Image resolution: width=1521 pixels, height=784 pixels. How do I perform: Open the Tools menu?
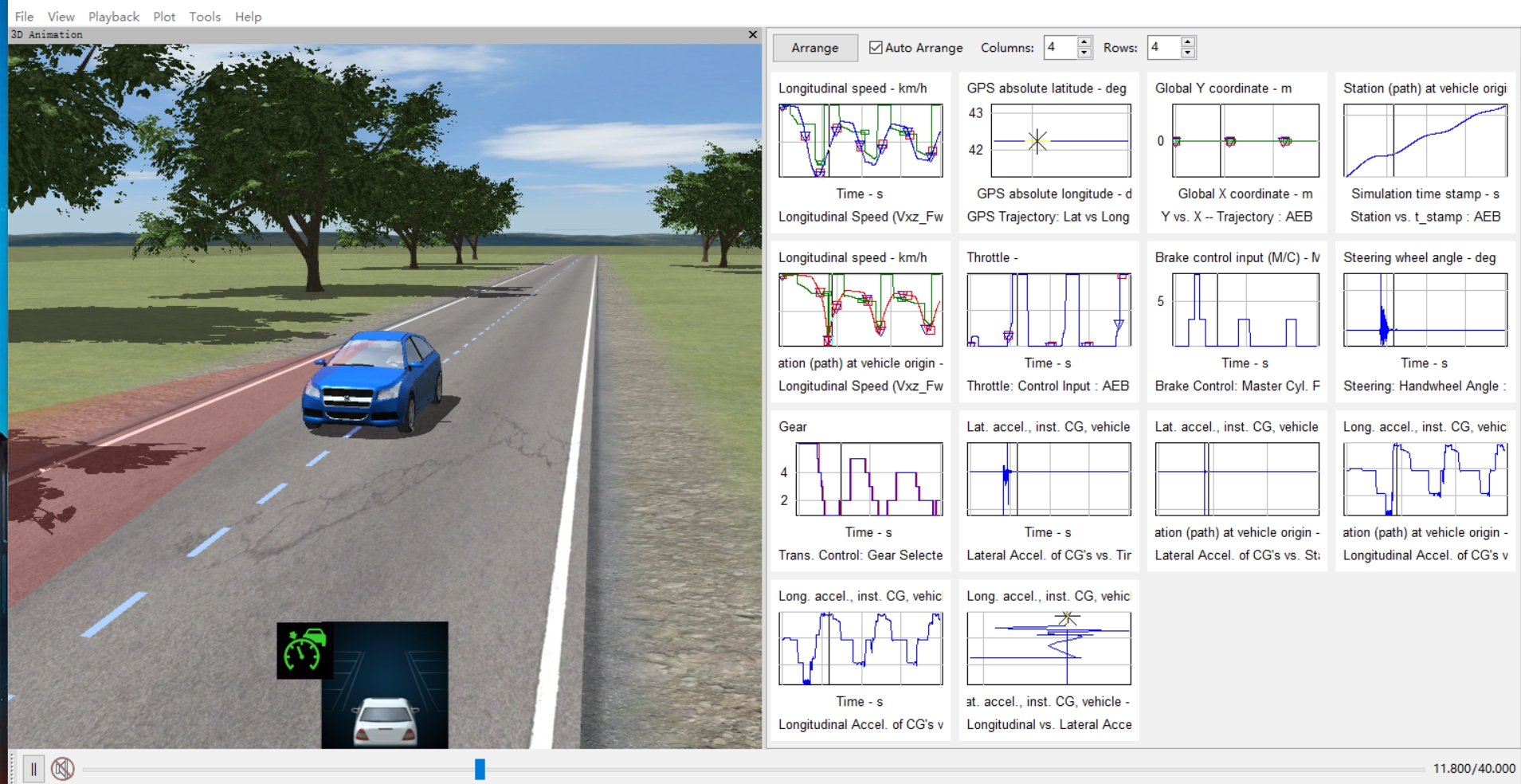[x=205, y=17]
